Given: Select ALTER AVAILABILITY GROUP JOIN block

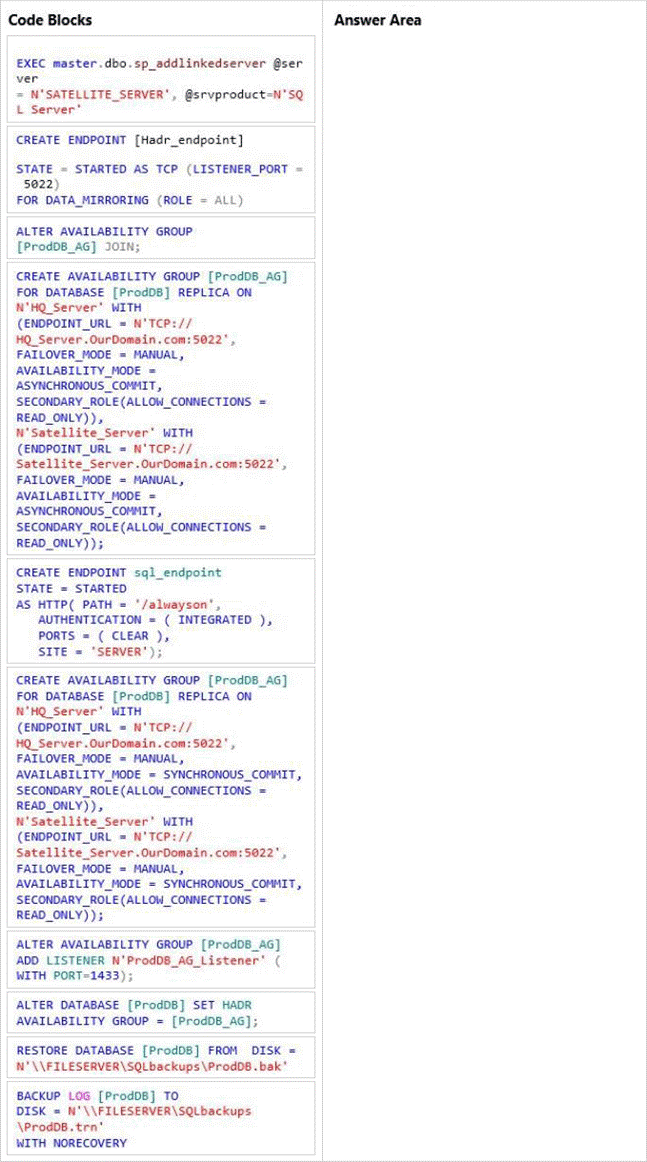Looking at the screenshot, I should (161, 238).
